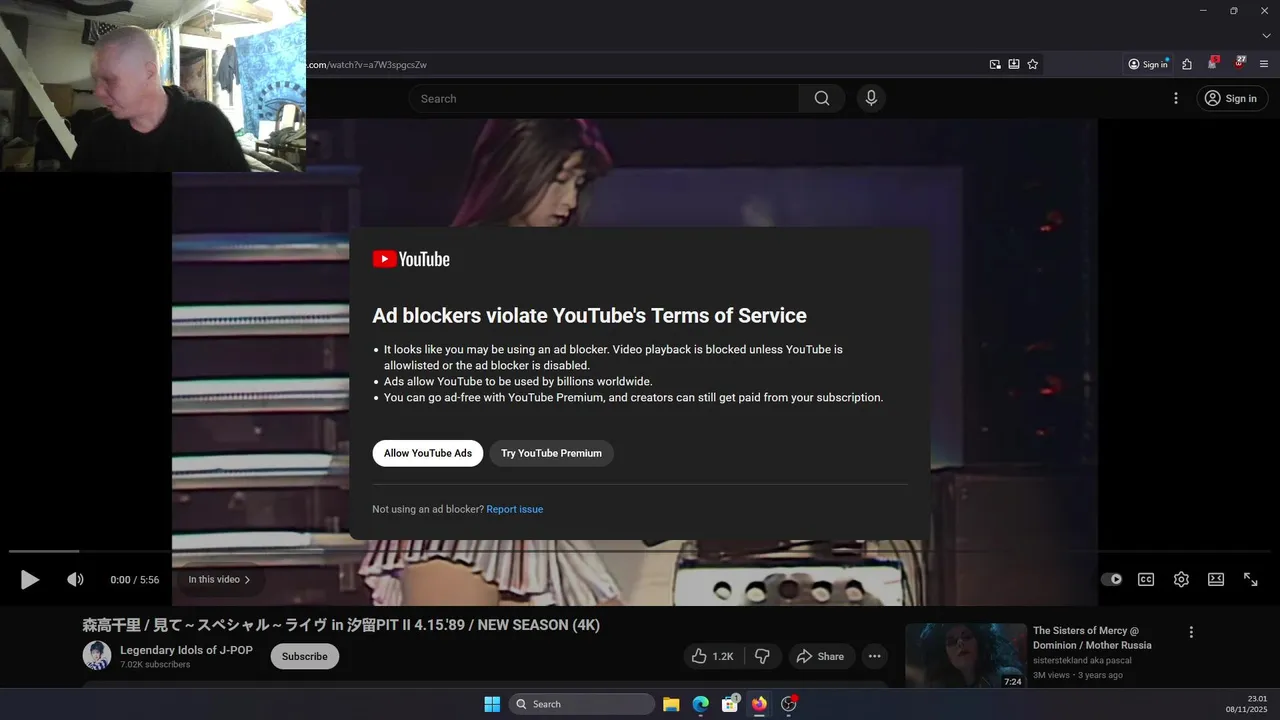Toggle the autoplay switch

coord(1111,579)
